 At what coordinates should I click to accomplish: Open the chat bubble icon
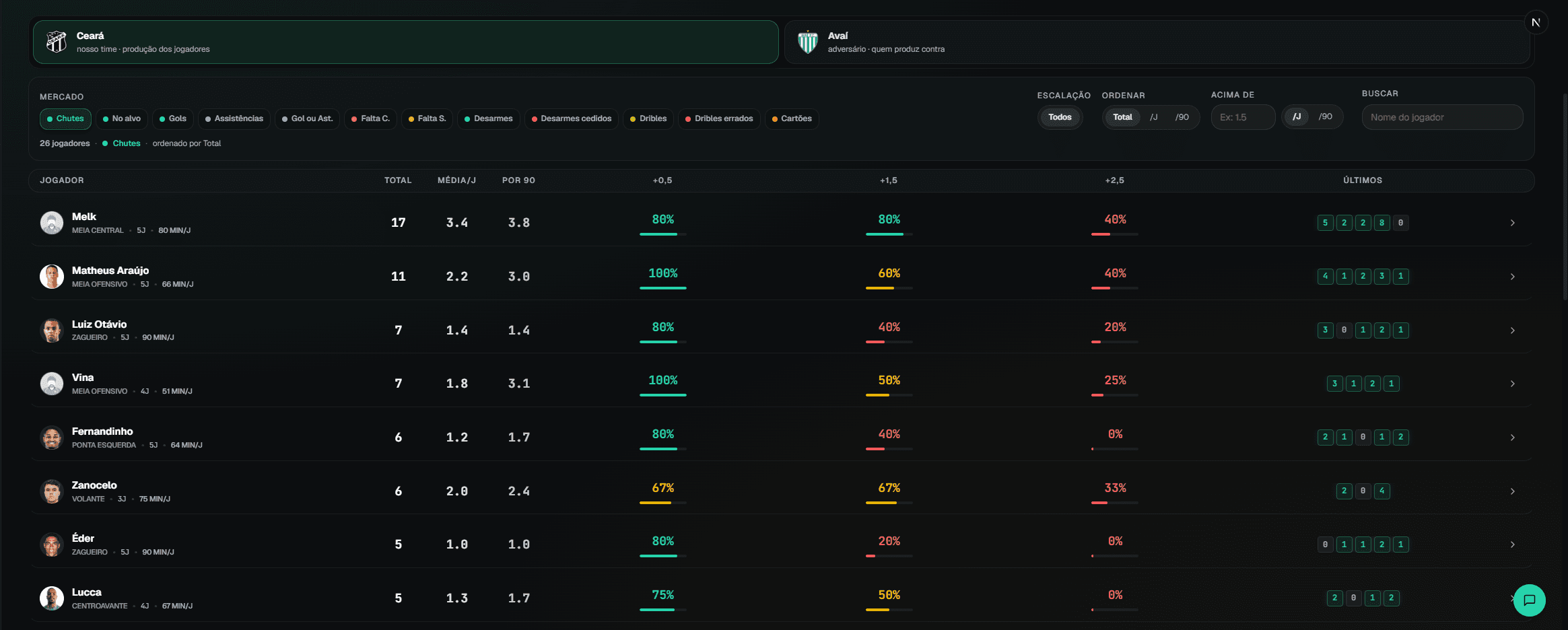pos(1529,600)
